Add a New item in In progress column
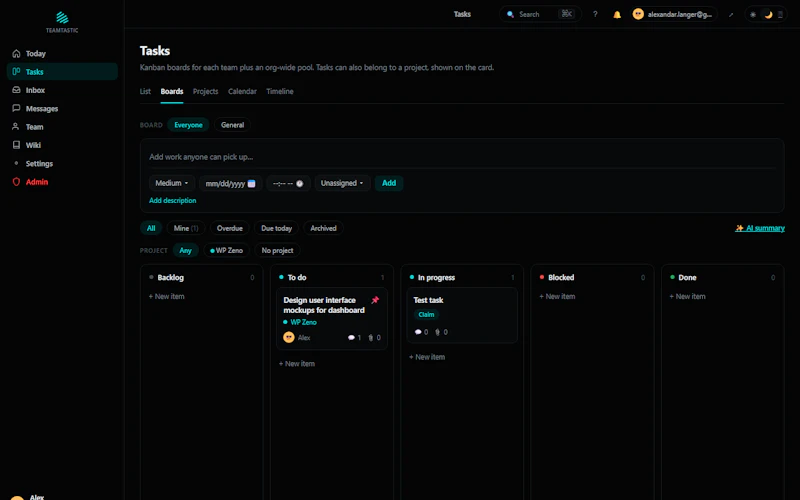Image resolution: width=800 pixels, height=500 pixels. (x=427, y=357)
